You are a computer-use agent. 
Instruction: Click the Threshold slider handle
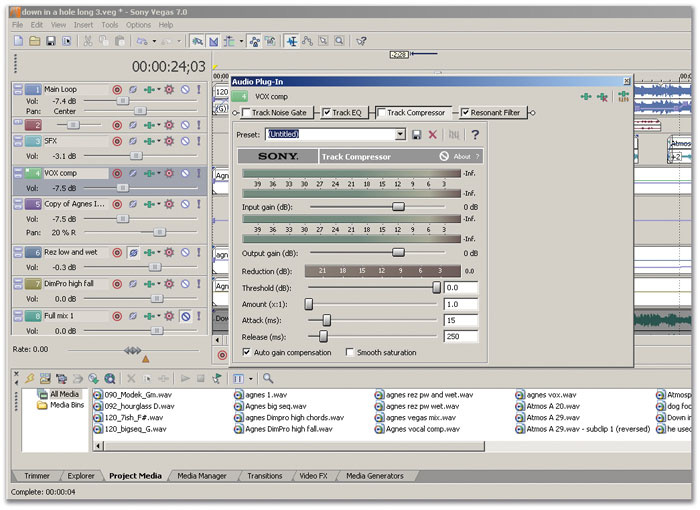436,288
